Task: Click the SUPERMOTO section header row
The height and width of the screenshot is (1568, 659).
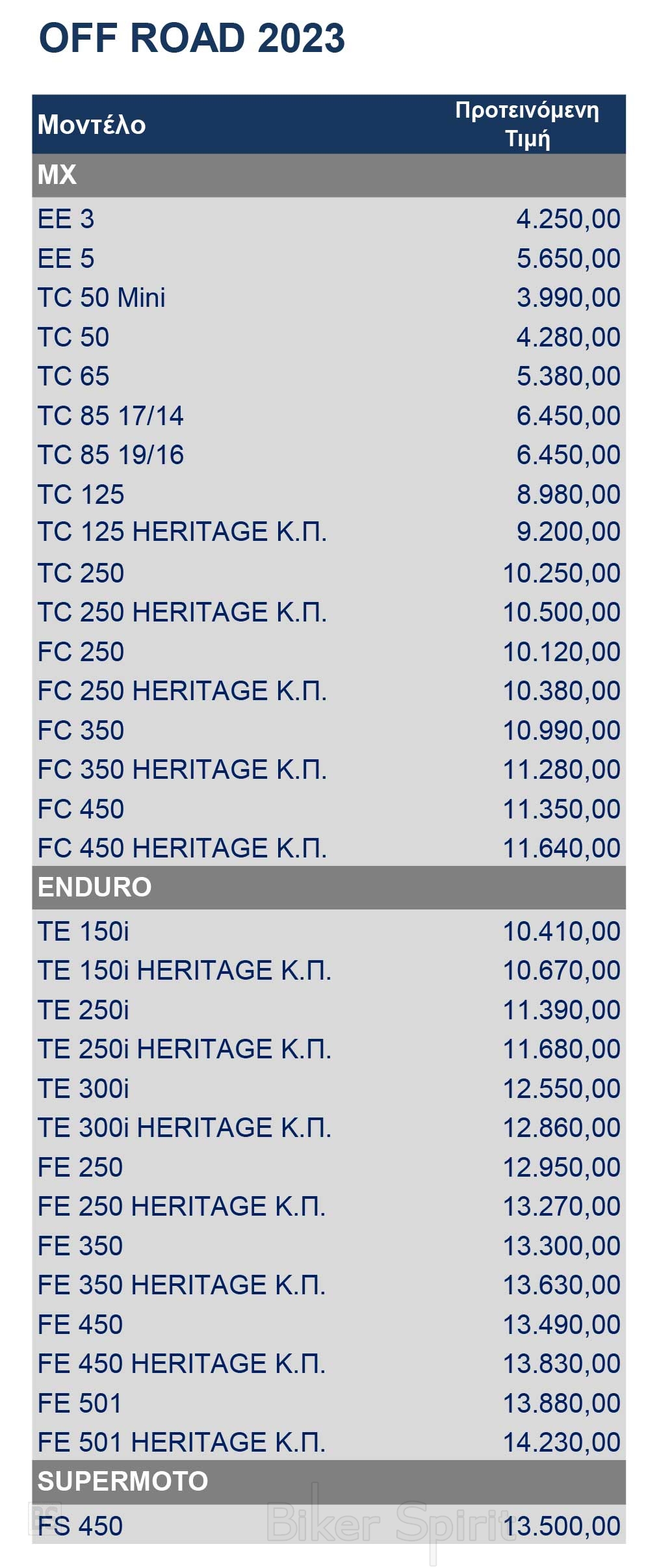Action: [x=329, y=1481]
